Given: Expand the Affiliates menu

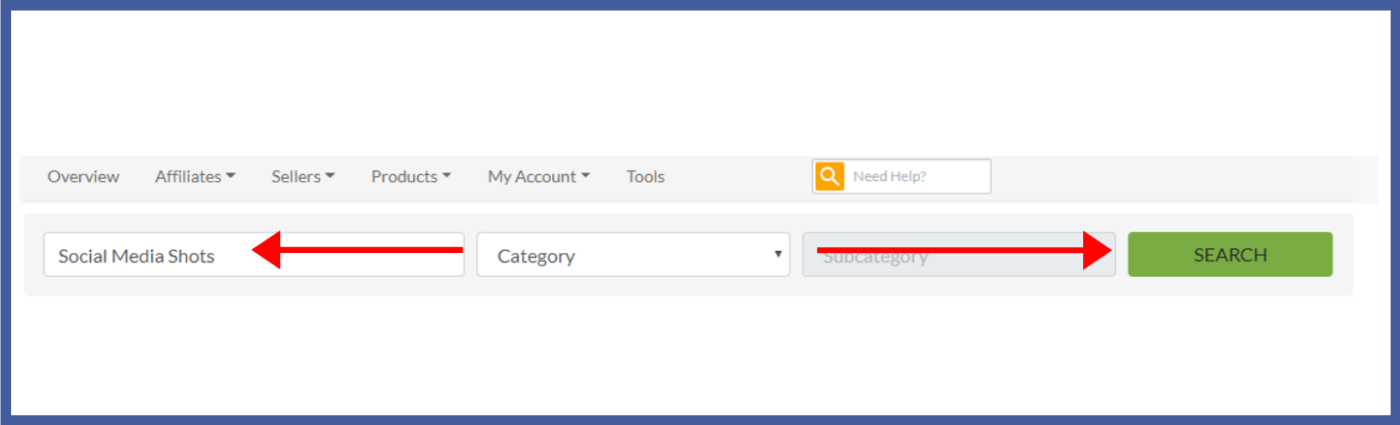Looking at the screenshot, I should [195, 176].
